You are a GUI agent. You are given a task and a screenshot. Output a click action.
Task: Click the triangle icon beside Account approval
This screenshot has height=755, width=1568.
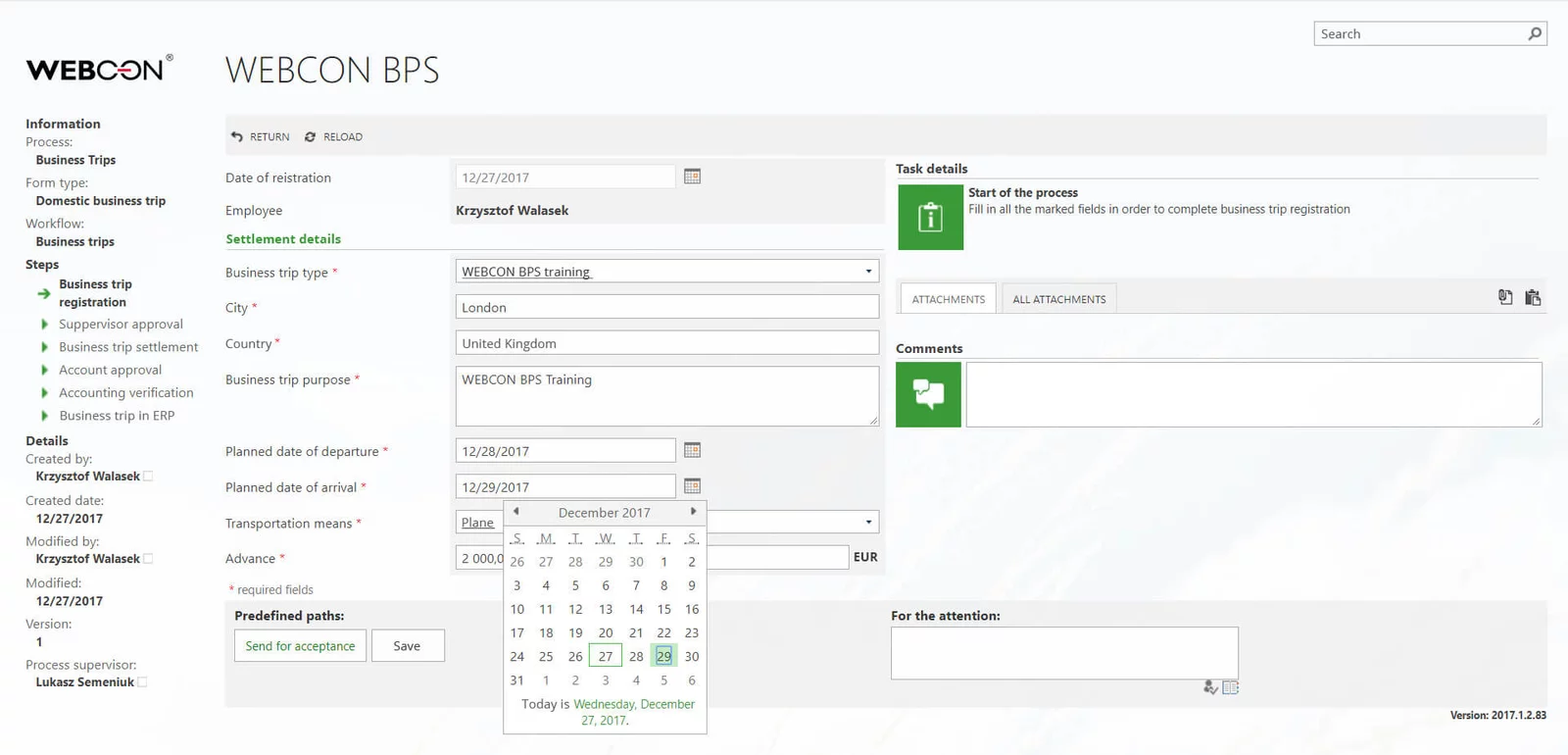pyautogui.click(x=44, y=370)
